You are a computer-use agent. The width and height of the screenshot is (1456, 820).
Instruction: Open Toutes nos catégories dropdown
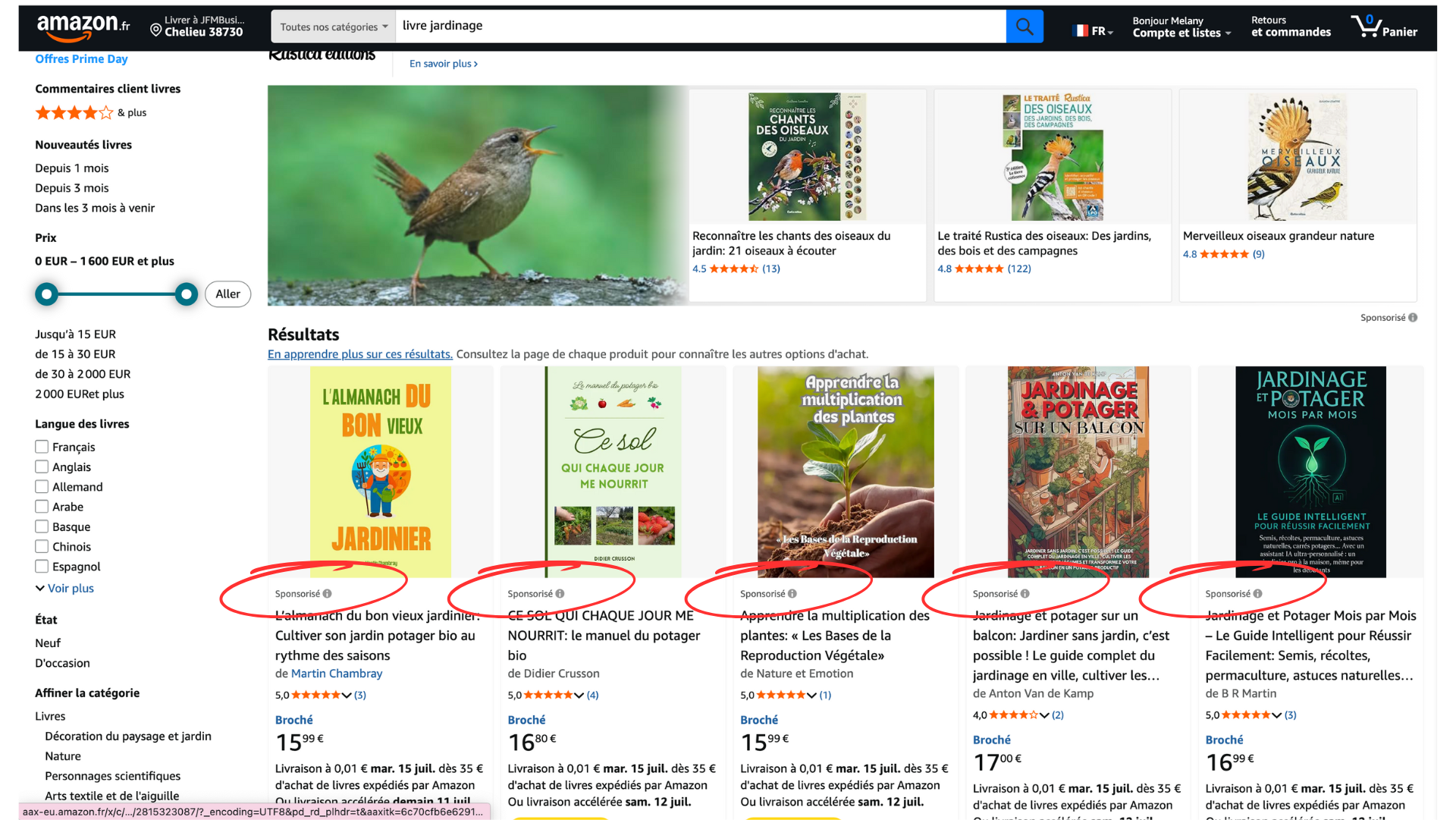click(x=334, y=27)
